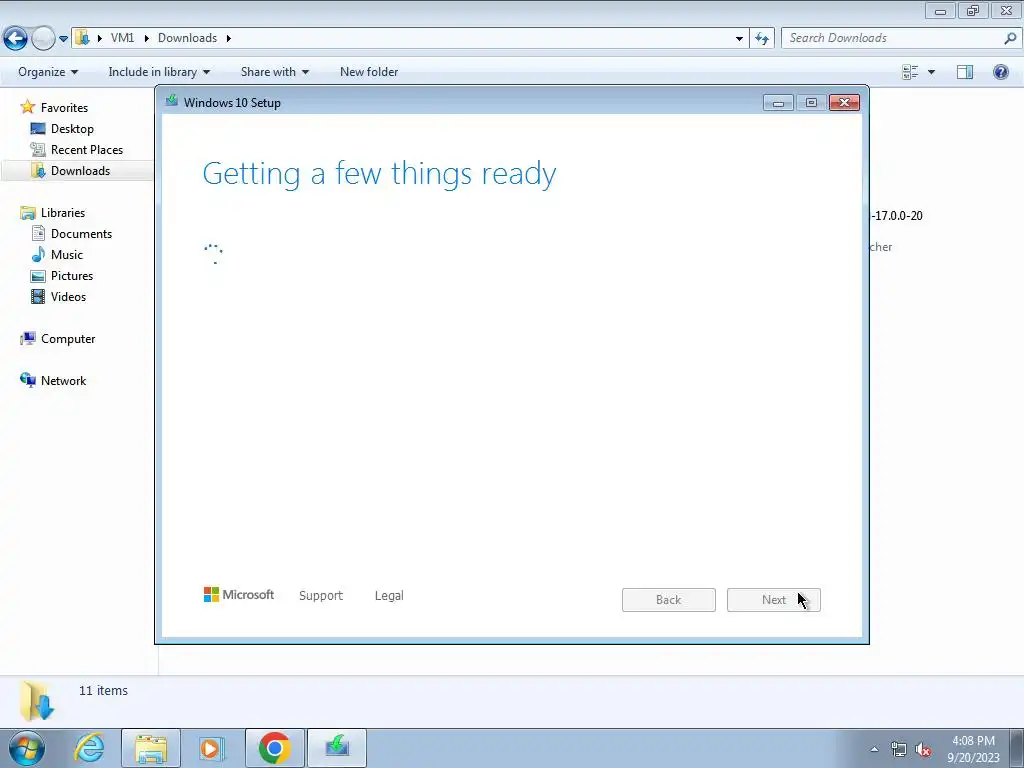
Task: Click the Music note icon
Action: click(x=39, y=254)
